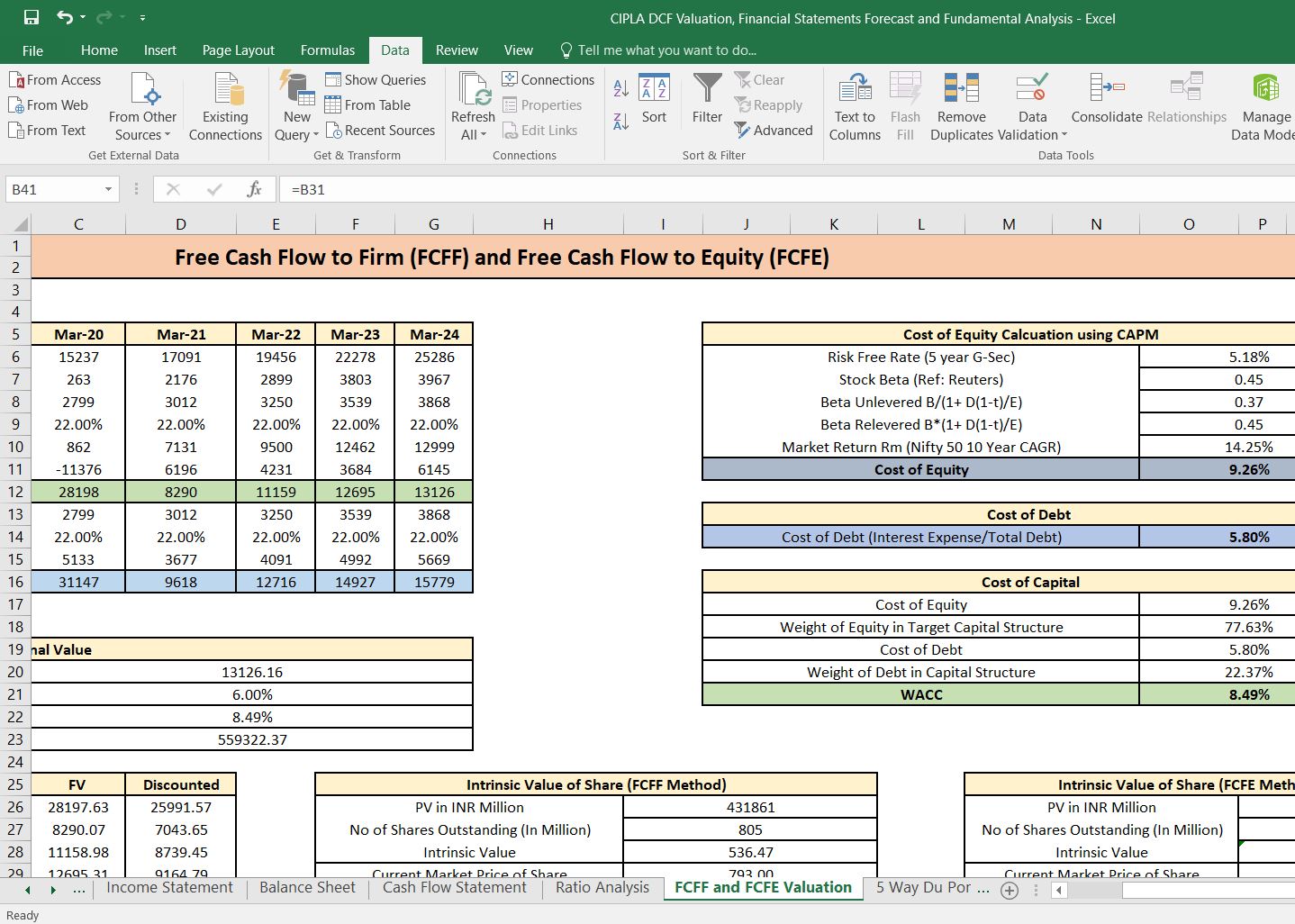Click Advanced filter option
The image size is (1295, 924).
coord(774,130)
